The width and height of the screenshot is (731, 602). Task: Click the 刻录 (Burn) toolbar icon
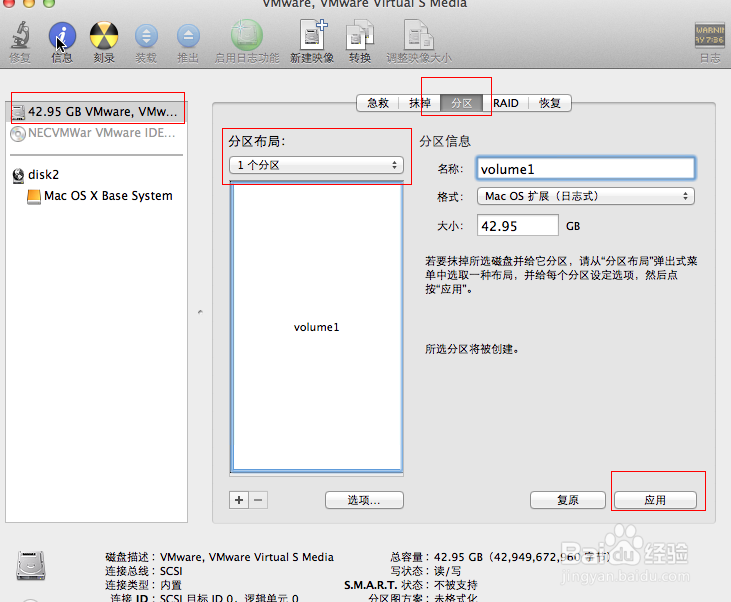(103, 35)
